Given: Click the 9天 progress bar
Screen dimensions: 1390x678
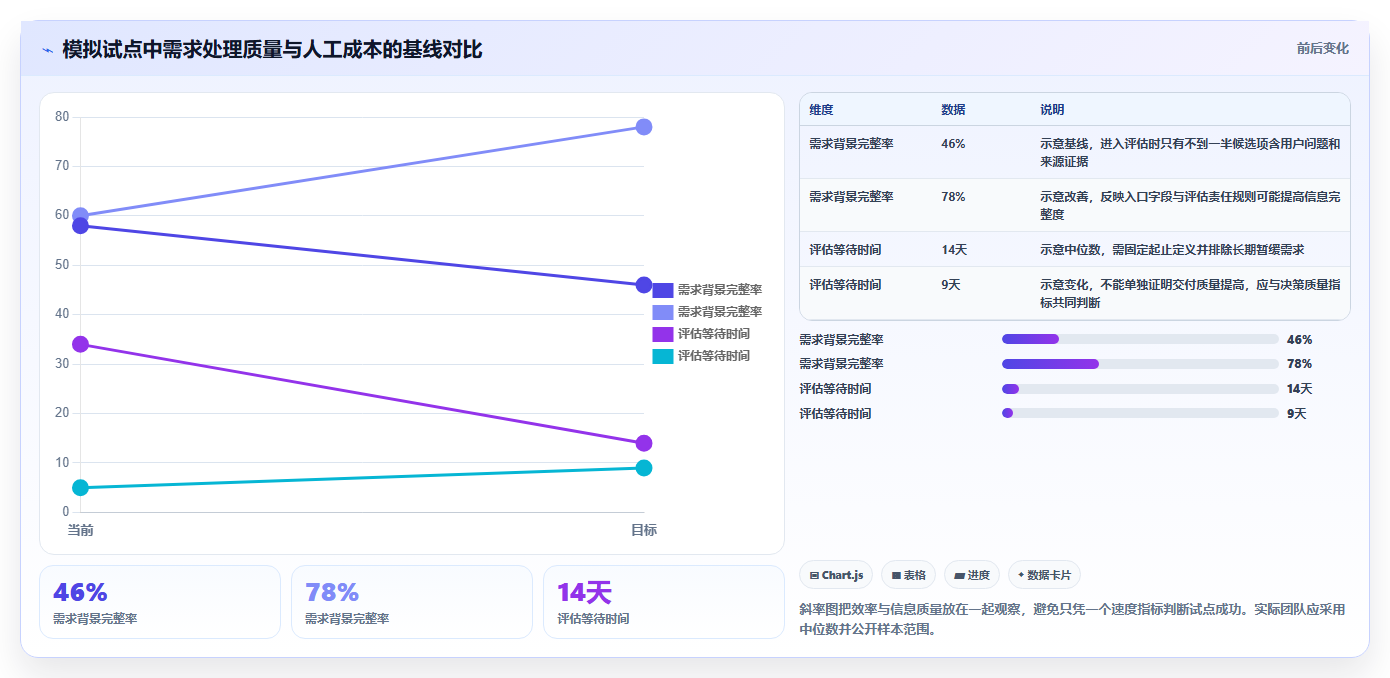Looking at the screenshot, I should point(1140,413).
